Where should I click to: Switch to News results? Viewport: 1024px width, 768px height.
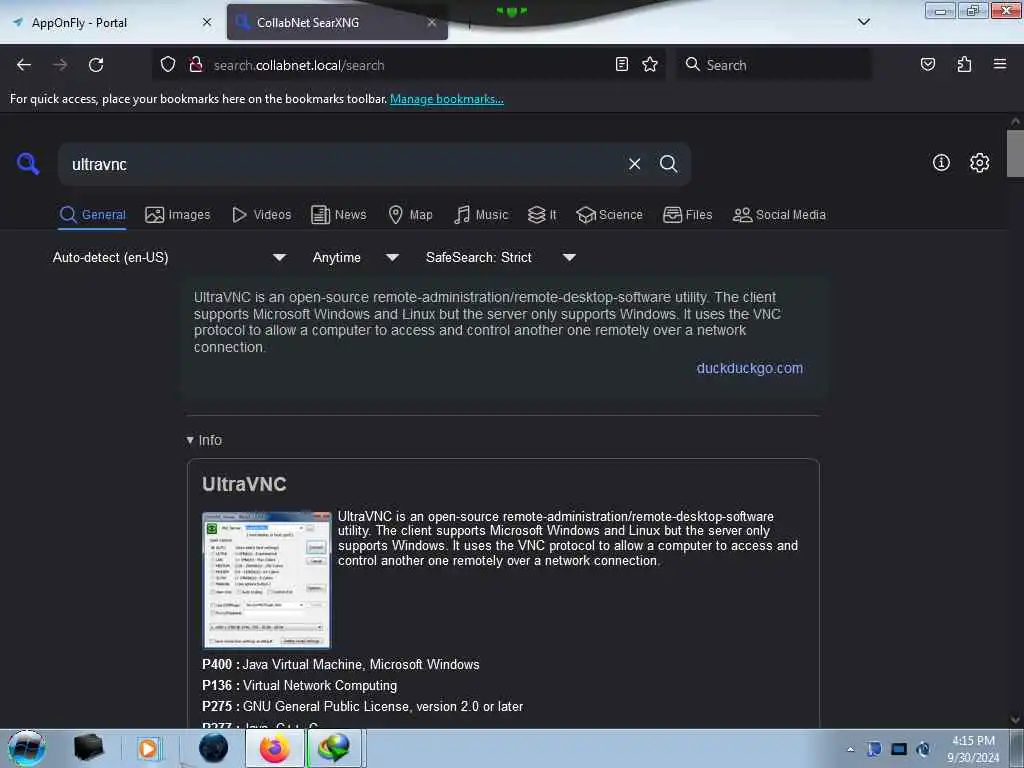click(x=338, y=215)
